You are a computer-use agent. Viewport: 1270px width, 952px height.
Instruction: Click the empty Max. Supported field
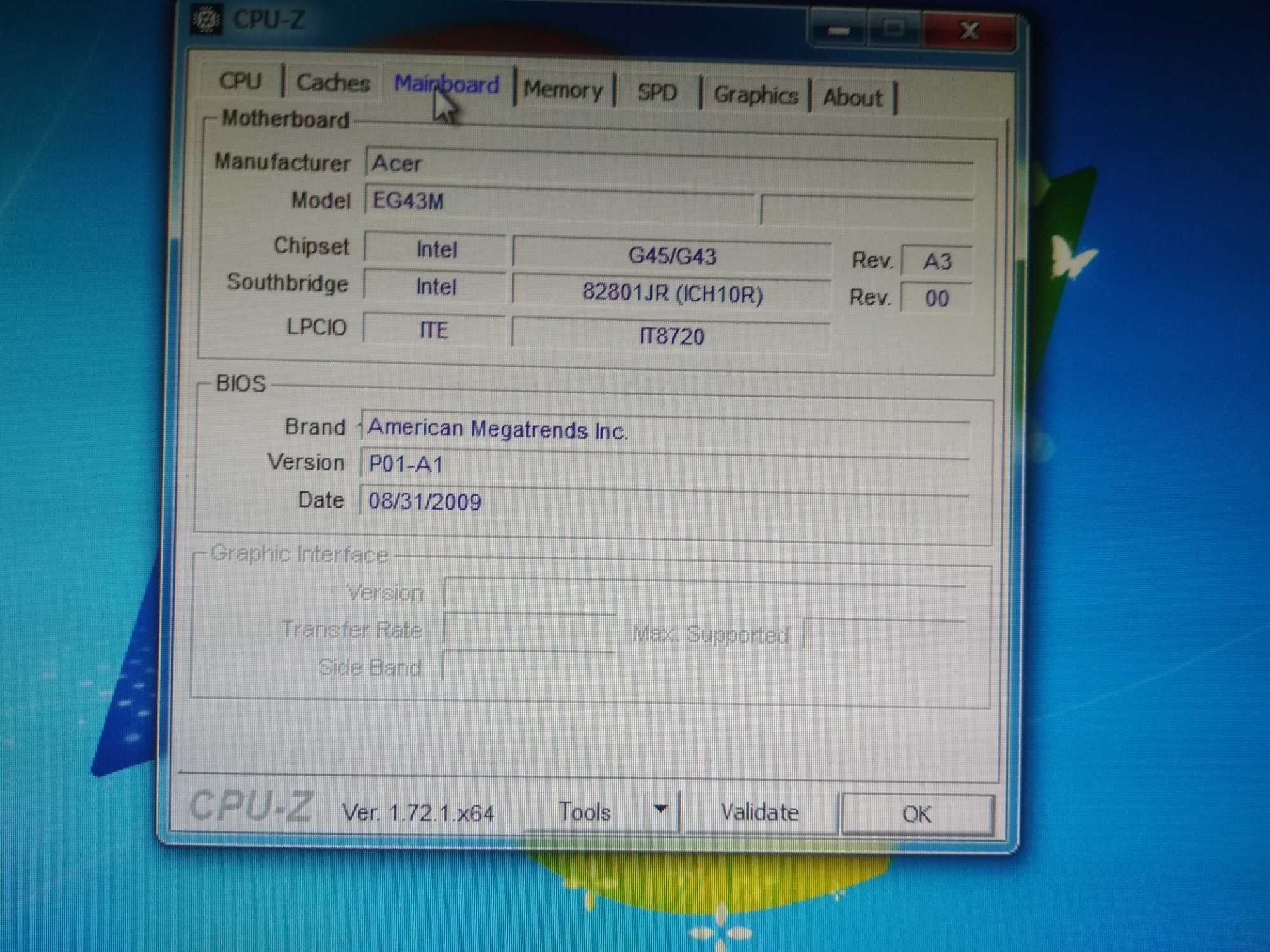[885, 634]
